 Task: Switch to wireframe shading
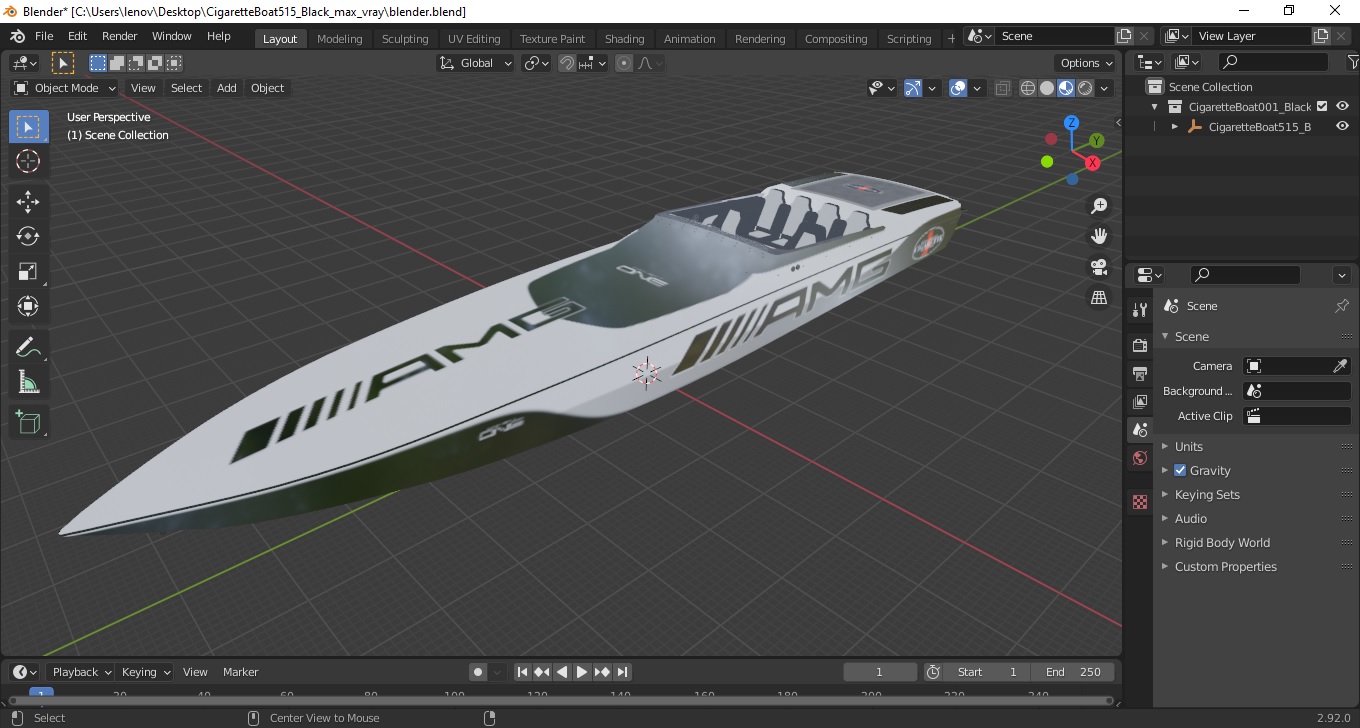(1028, 88)
